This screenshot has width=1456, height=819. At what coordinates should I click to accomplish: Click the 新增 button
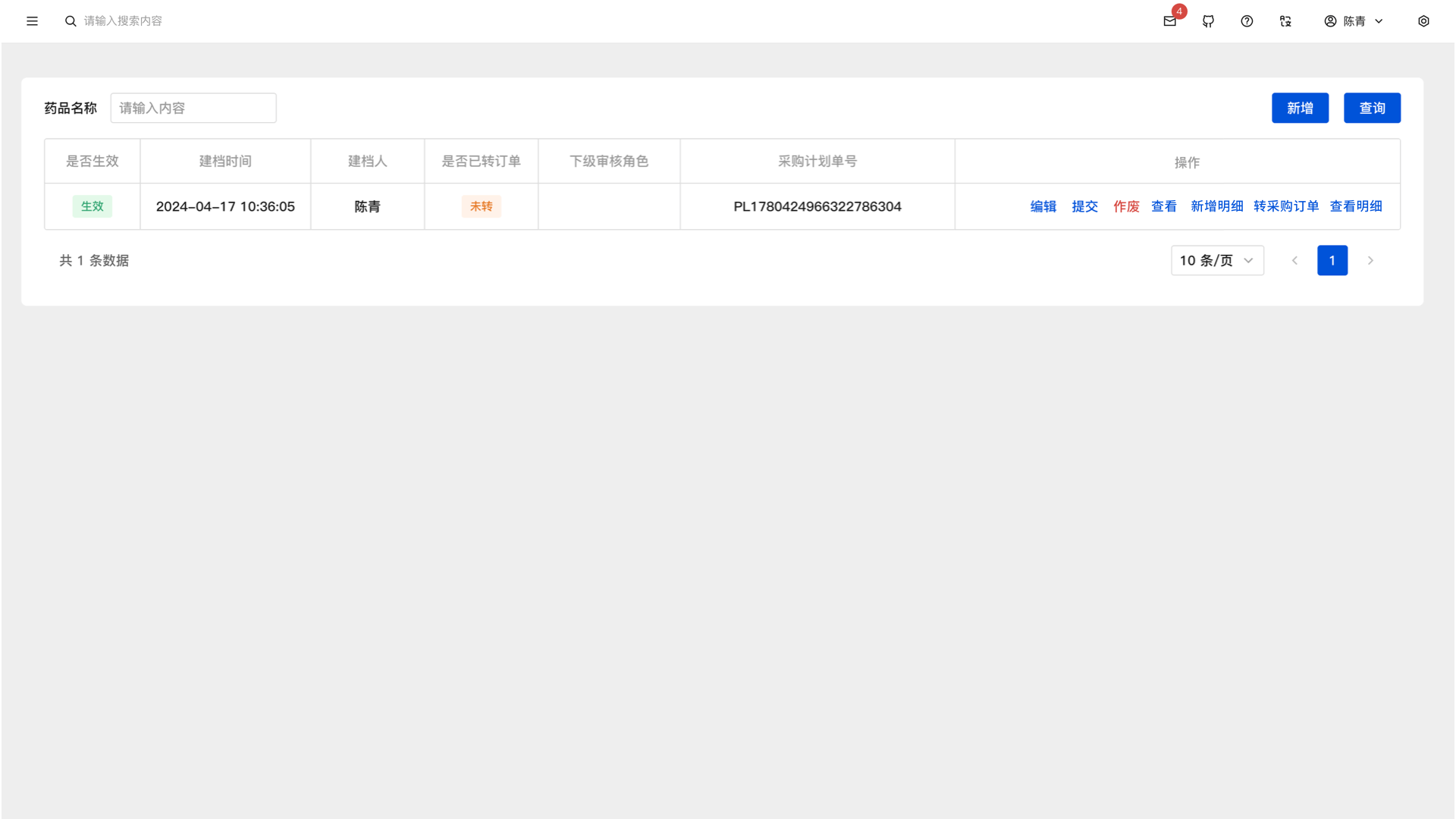click(x=1300, y=108)
